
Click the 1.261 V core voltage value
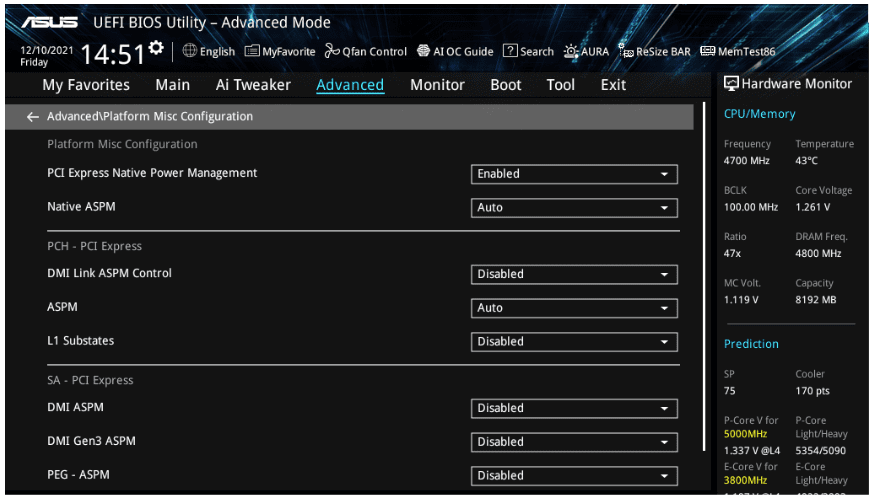813,207
